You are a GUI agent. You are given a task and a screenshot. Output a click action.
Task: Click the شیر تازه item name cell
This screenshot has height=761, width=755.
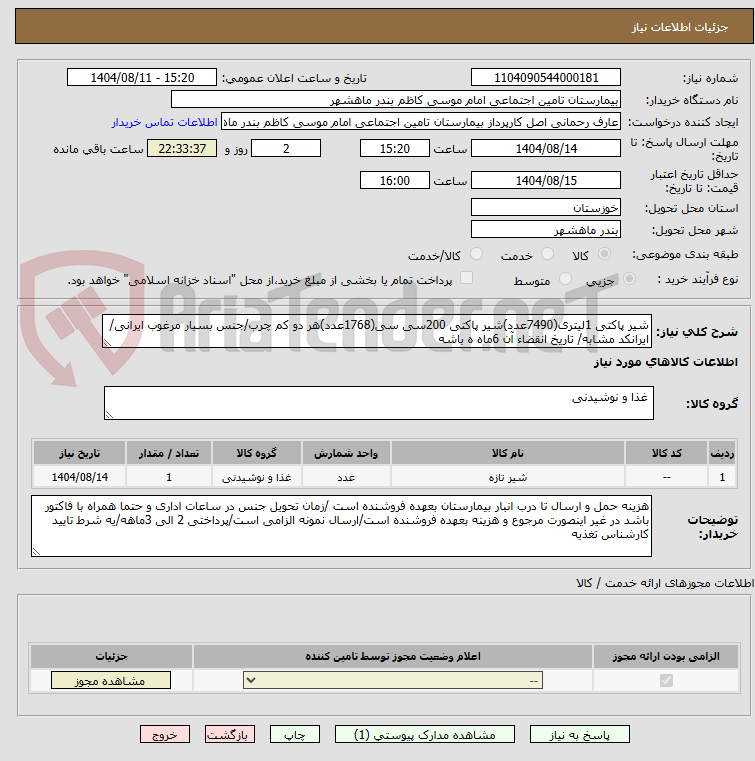[508, 477]
